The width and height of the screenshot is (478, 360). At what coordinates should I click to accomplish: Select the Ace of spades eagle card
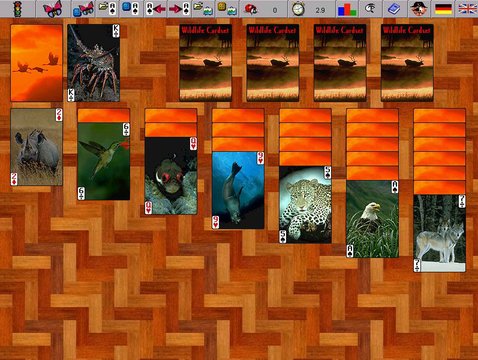click(x=373, y=219)
